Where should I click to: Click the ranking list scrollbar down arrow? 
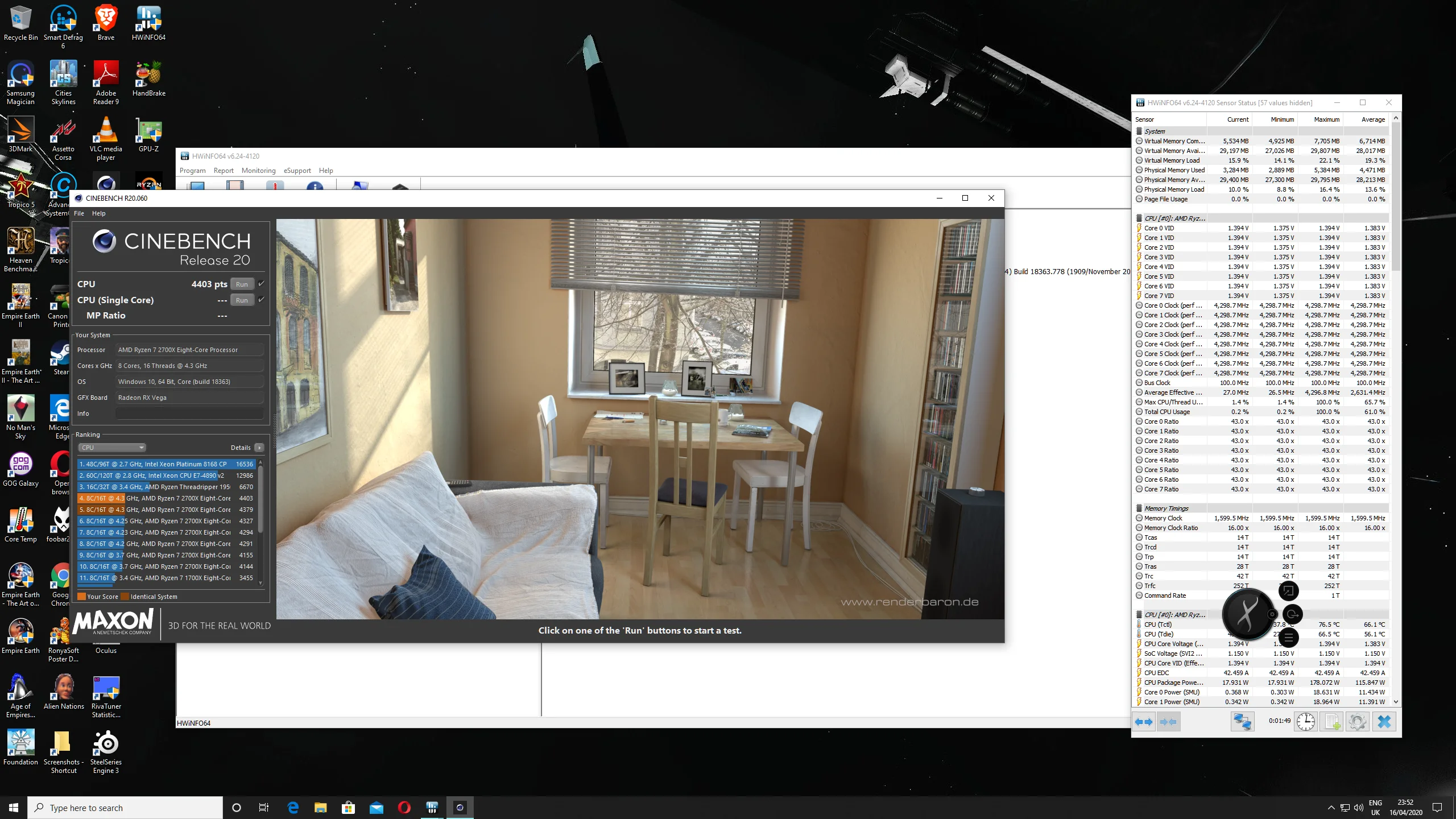[x=260, y=583]
